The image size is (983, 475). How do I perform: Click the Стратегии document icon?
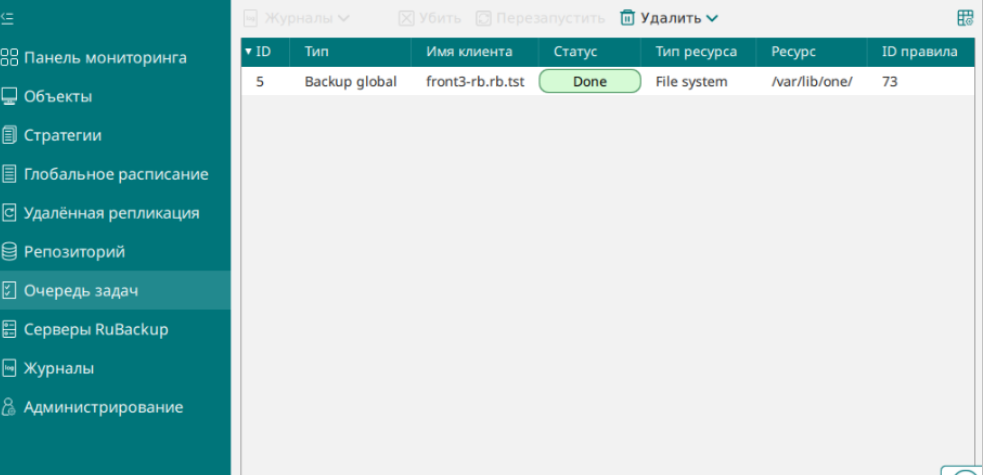(x=9, y=135)
